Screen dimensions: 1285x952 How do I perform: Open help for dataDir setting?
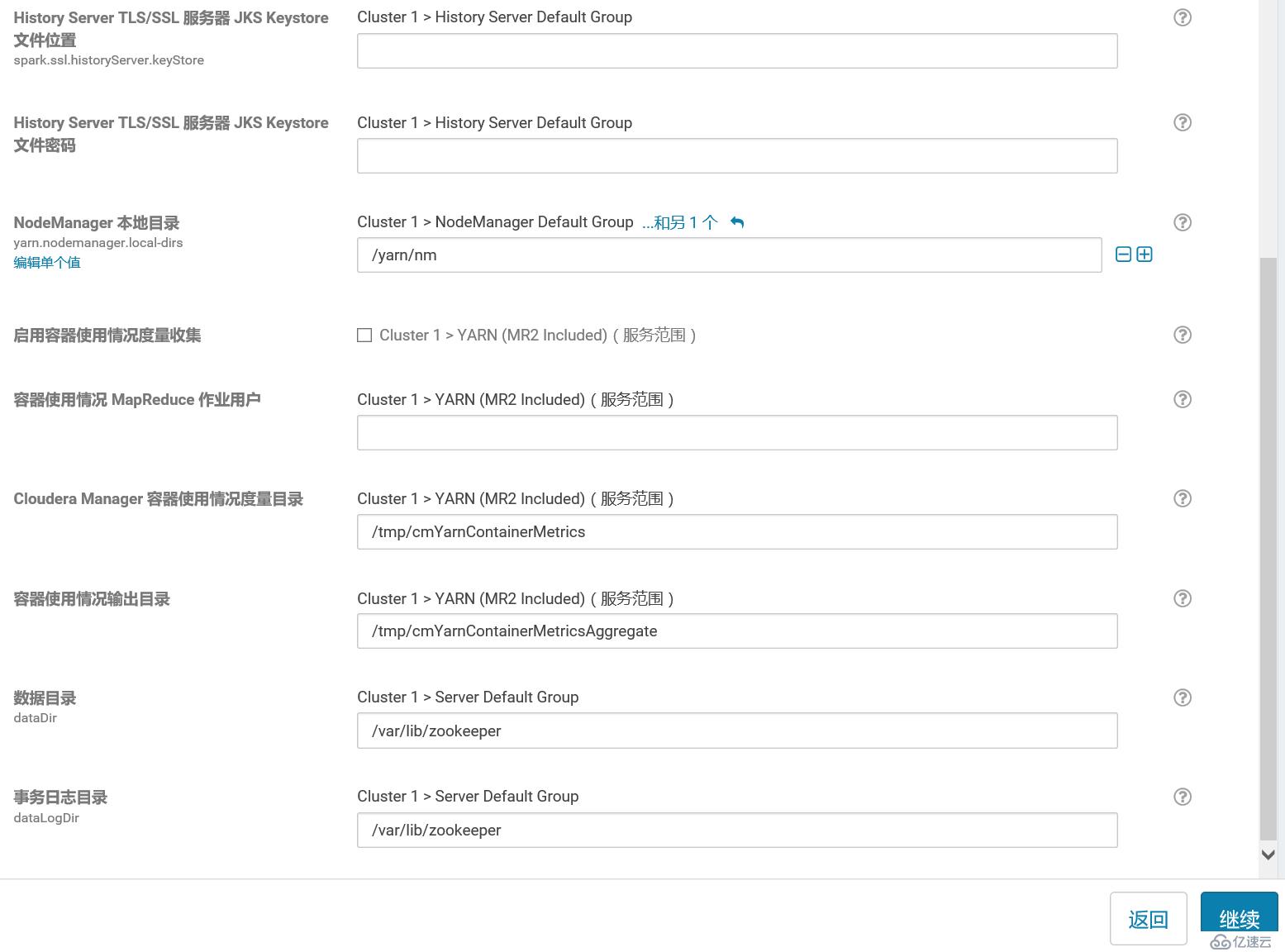click(x=1183, y=697)
